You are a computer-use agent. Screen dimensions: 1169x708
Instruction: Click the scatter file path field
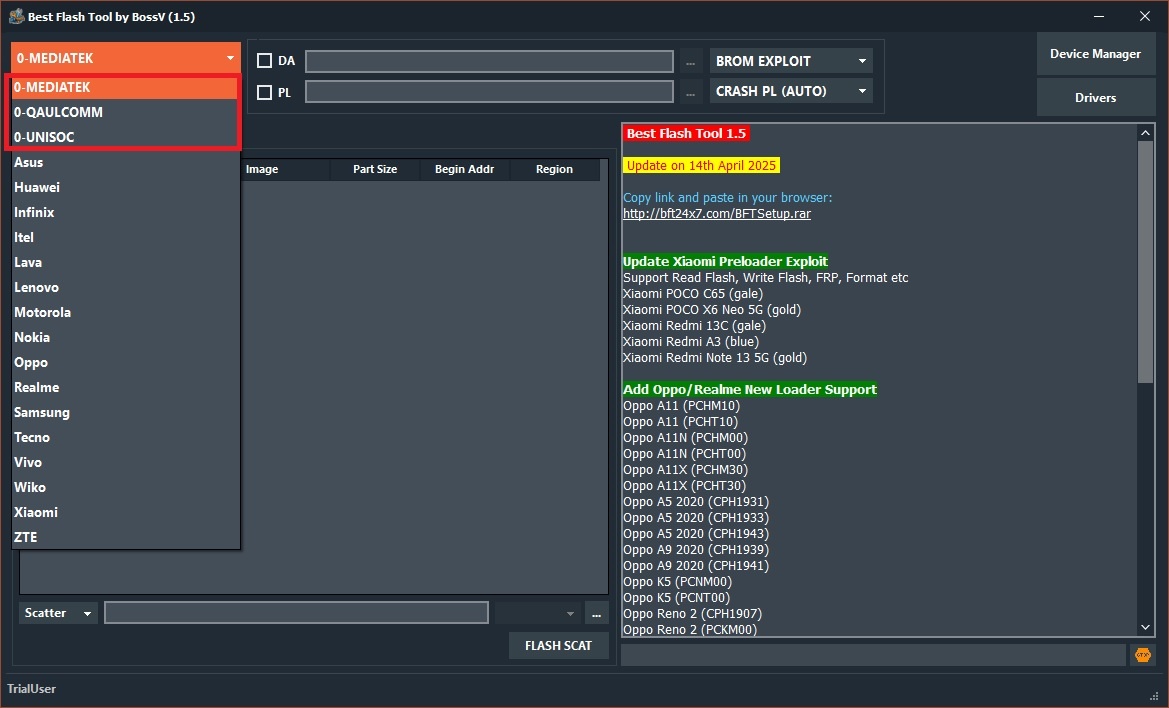[296, 613]
